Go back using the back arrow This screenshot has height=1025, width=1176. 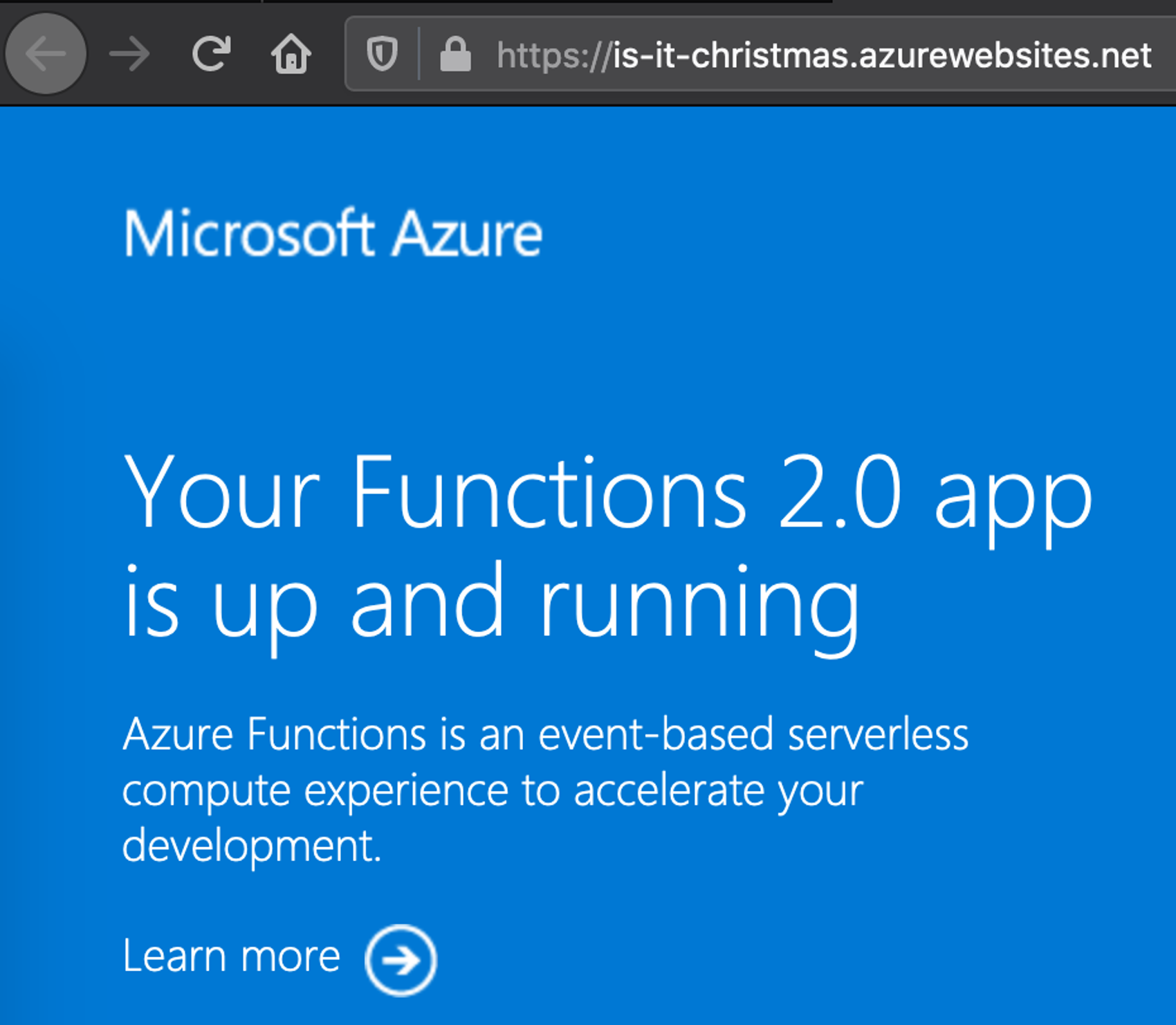pos(46,54)
